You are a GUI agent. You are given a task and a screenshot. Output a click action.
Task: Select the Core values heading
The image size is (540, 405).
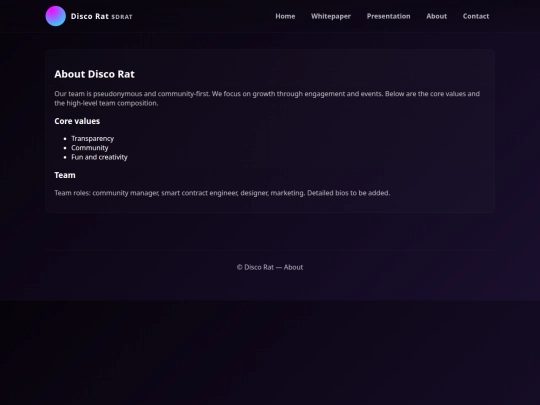(x=77, y=121)
